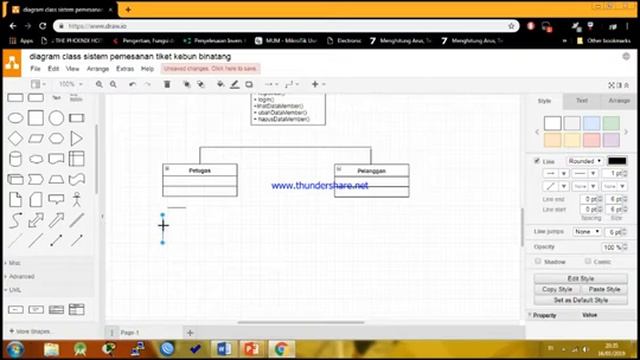The height and width of the screenshot is (360, 640).
Task: Pick the white style swatch
Action: click(552, 123)
